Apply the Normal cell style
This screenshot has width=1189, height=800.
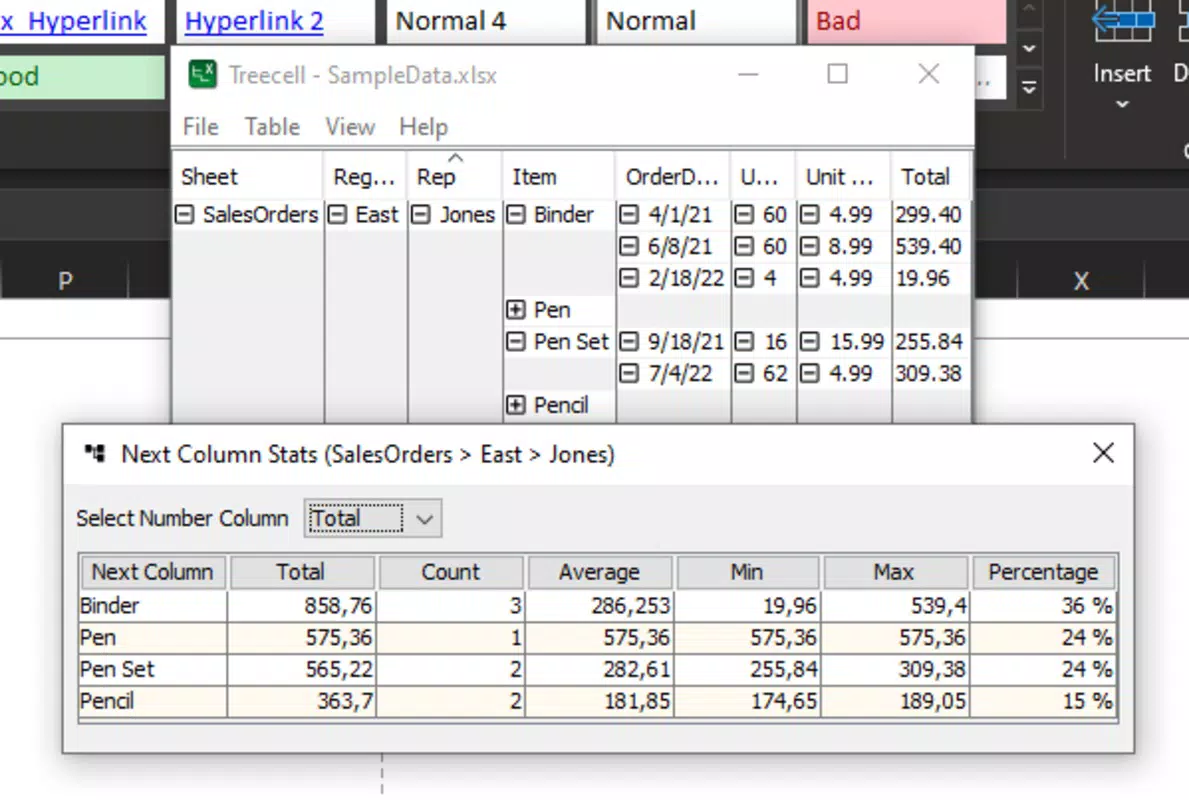[696, 21]
